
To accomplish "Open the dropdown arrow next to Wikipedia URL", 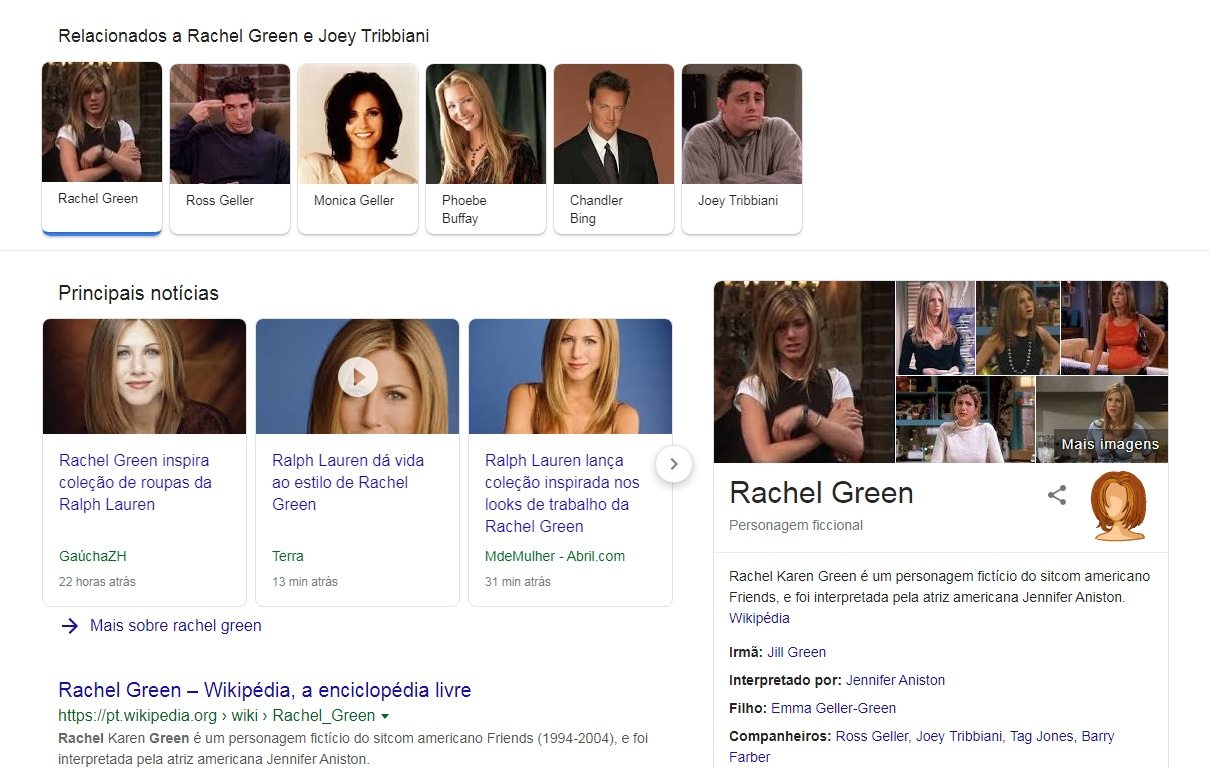I will point(385,716).
